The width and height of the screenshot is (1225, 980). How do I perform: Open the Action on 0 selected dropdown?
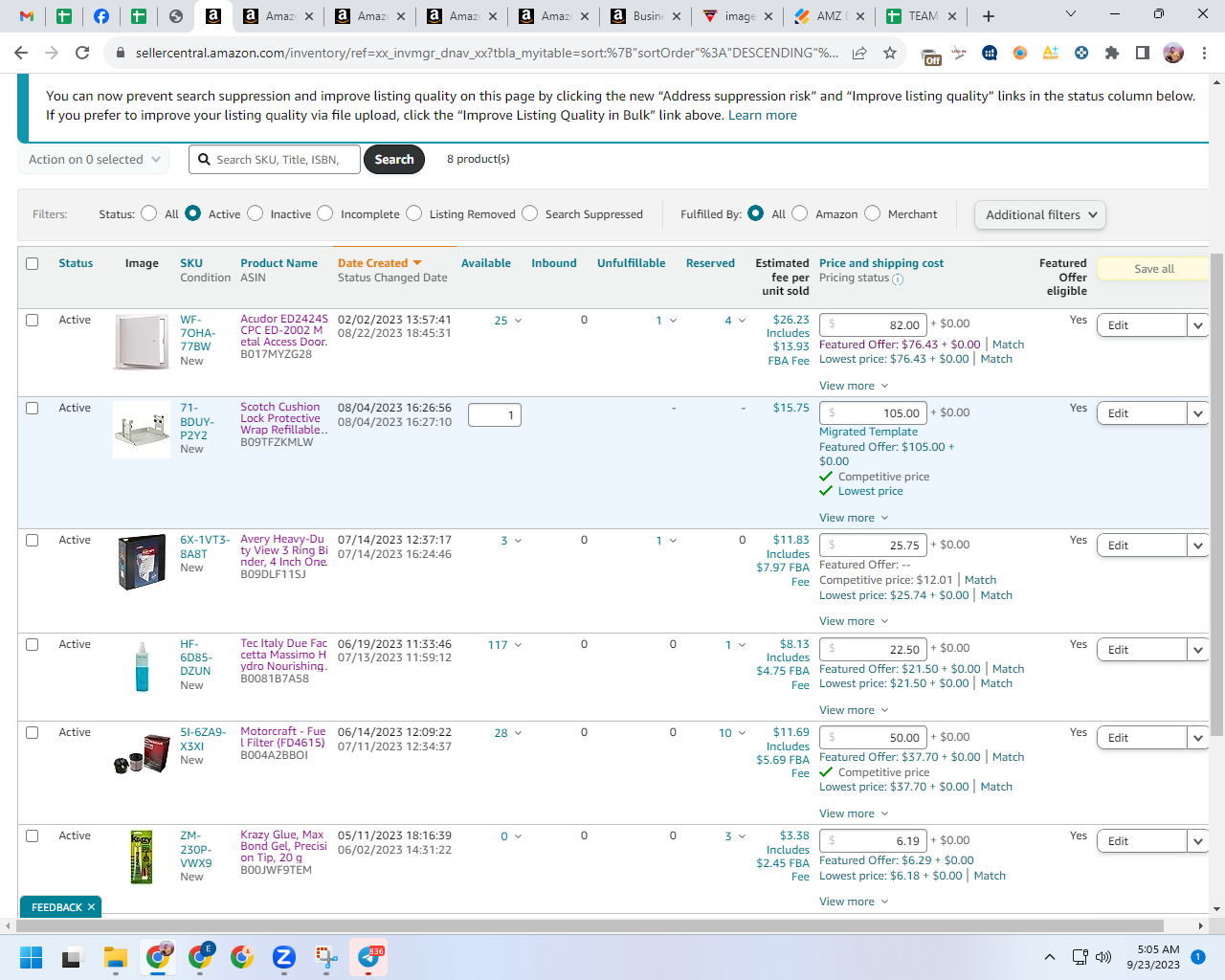(x=94, y=160)
